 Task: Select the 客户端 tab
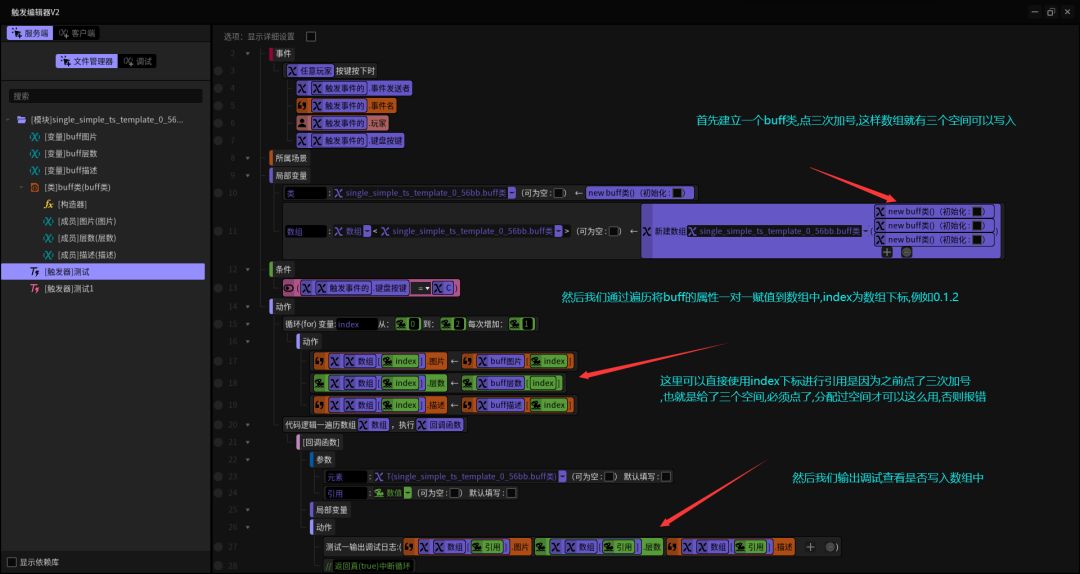(x=77, y=33)
